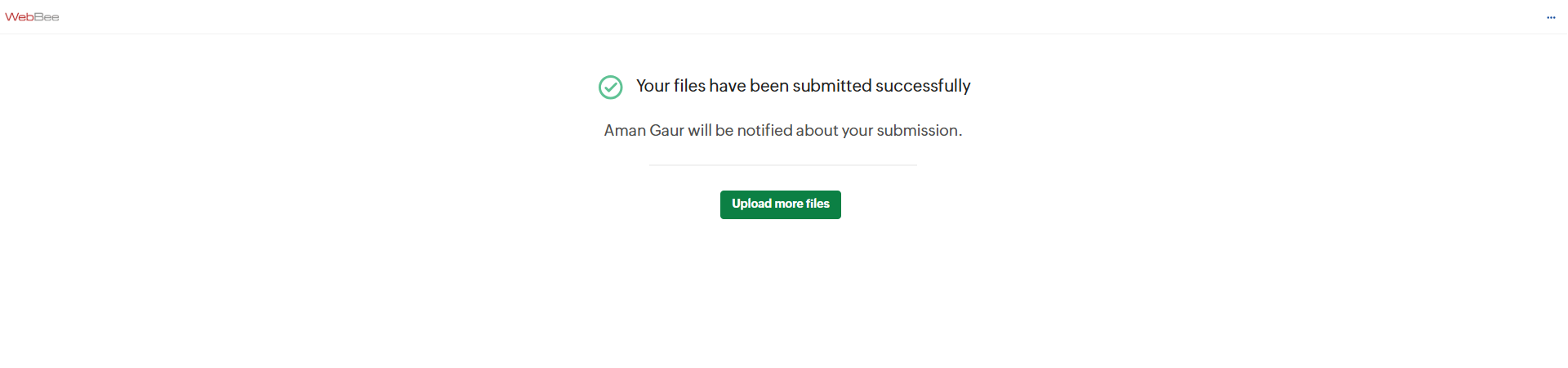
Task: Click the name Aman Gaur
Action: point(644,131)
